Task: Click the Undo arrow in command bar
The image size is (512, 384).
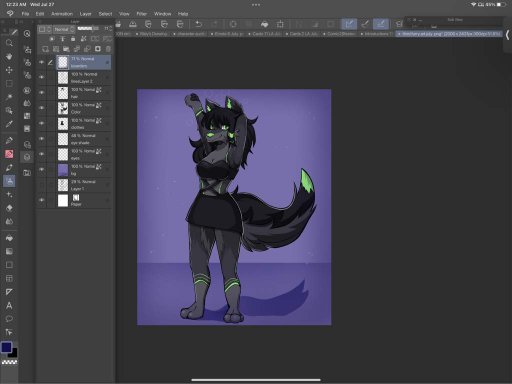Action: pos(199,24)
